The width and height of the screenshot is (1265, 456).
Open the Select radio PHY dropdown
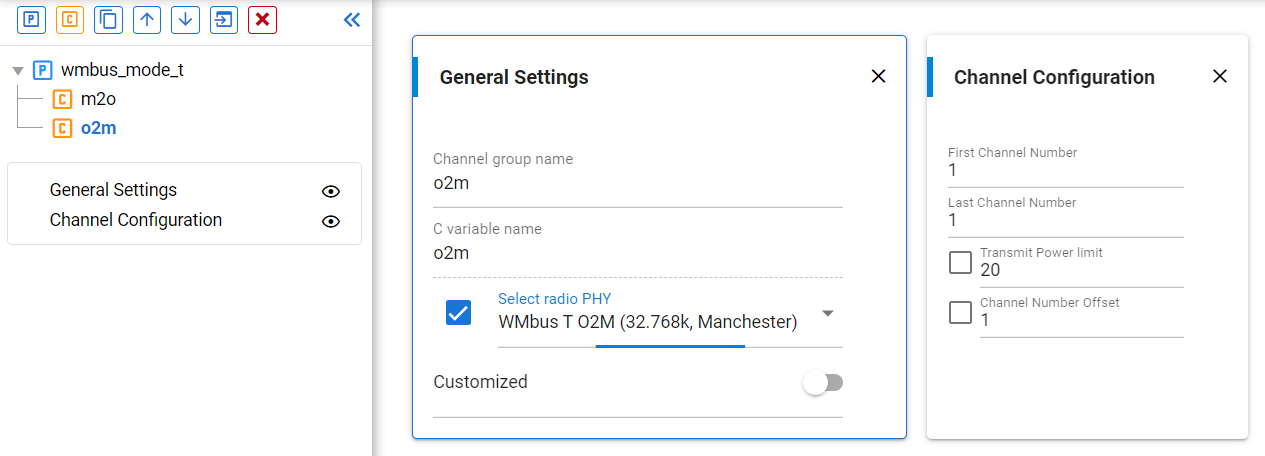pos(827,314)
